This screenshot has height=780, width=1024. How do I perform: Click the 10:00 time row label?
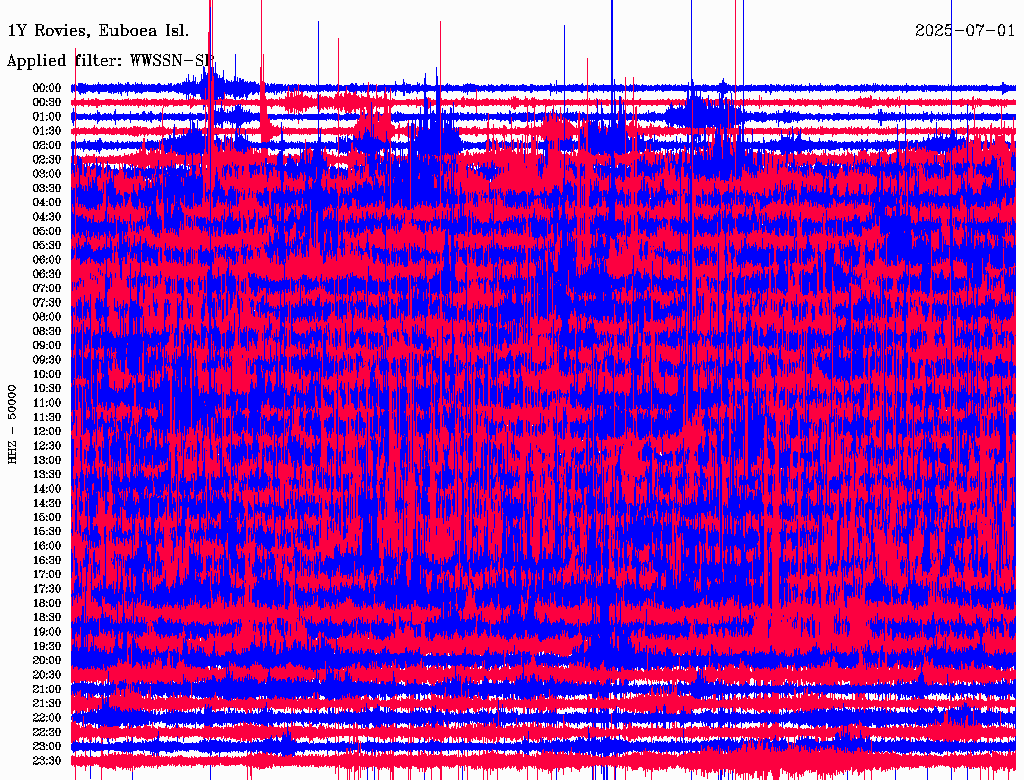pos(48,374)
